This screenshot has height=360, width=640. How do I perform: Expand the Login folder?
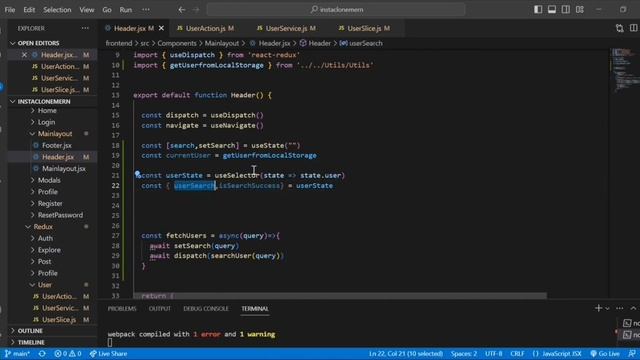(46, 122)
